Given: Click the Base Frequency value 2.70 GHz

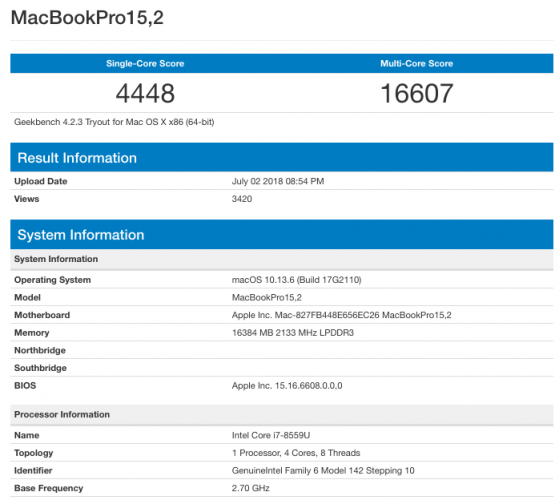Looking at the screenshot, I should [251, 488].
